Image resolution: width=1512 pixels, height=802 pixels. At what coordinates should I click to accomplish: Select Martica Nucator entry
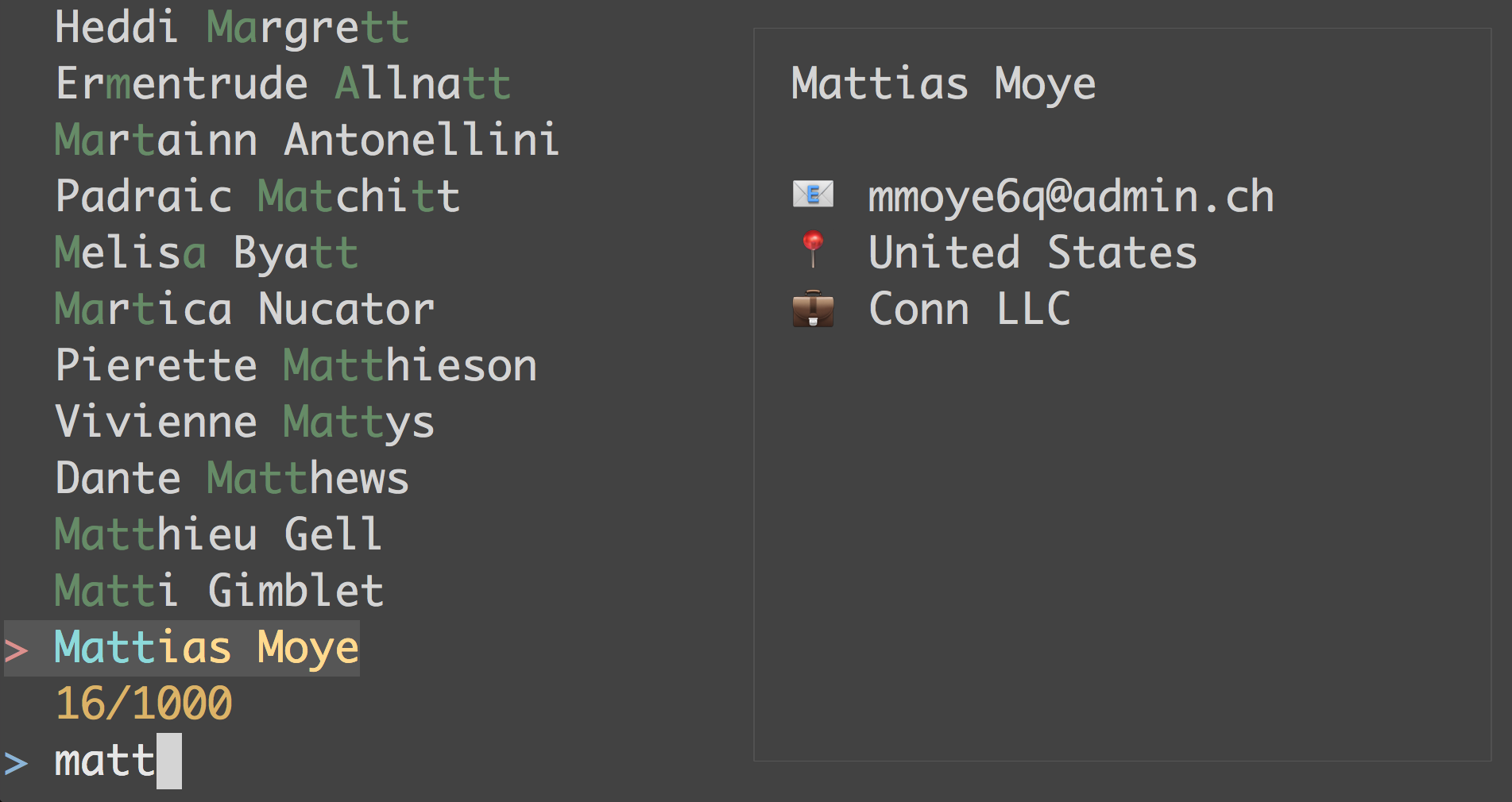point(245,309)
